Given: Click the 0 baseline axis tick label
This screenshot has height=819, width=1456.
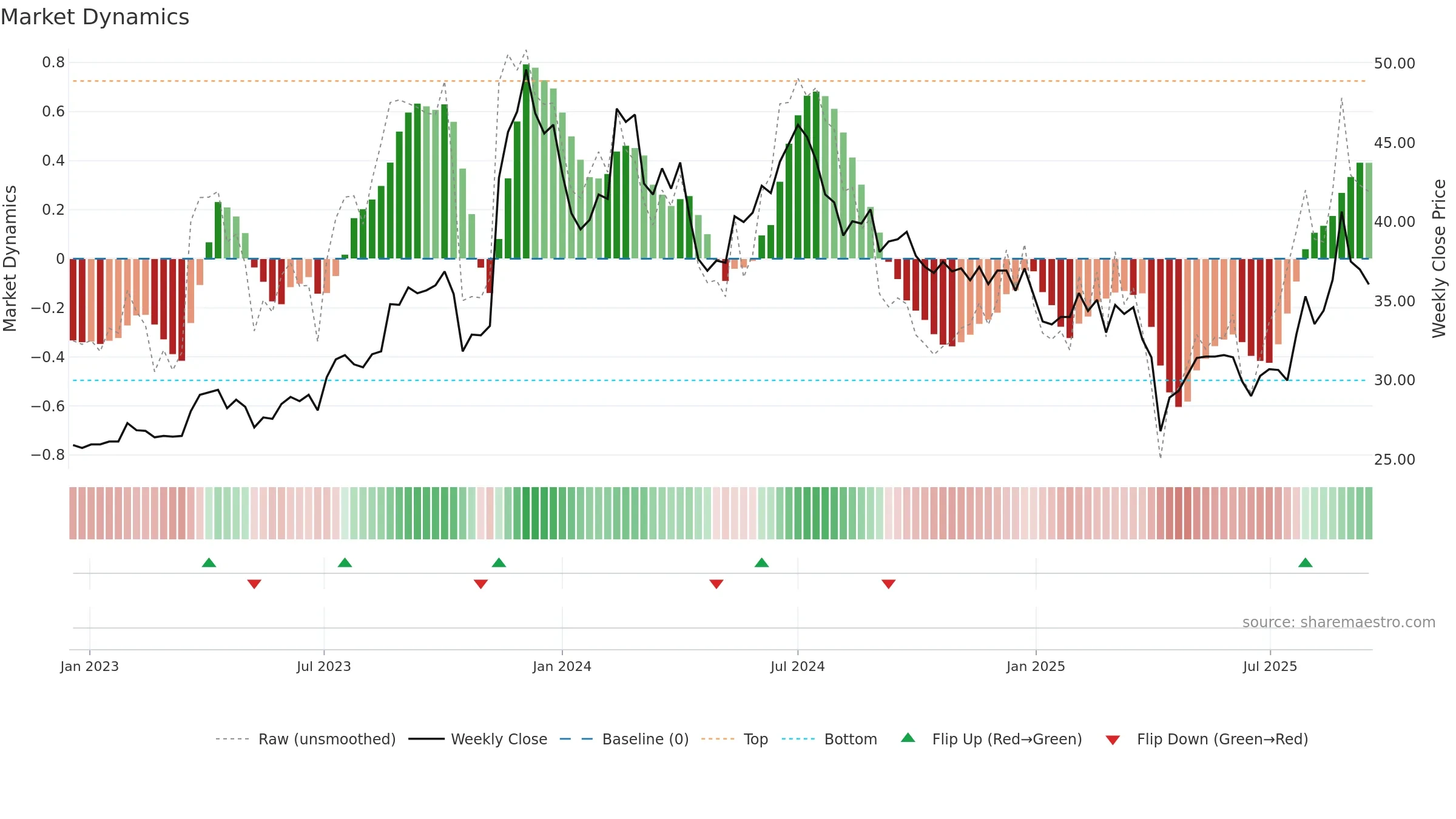Looking at the screenshot, I should (60, 259).
